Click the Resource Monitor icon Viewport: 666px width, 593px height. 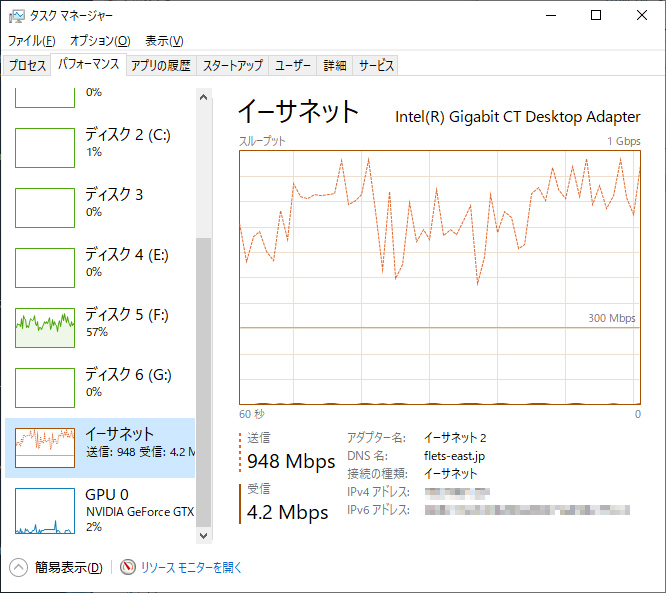(128, 567)
